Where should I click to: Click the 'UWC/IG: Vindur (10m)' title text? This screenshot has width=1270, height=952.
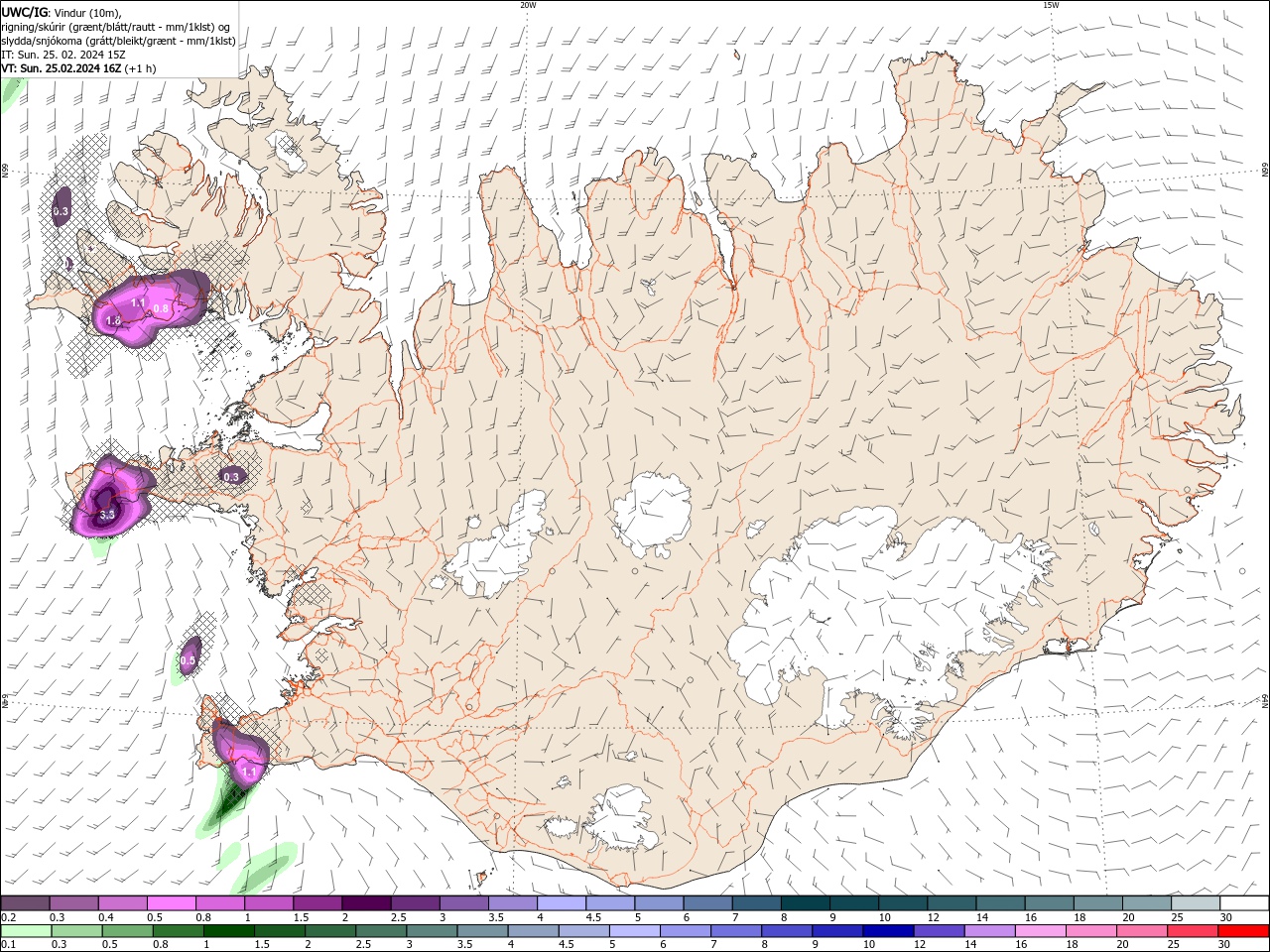point(61,12)
